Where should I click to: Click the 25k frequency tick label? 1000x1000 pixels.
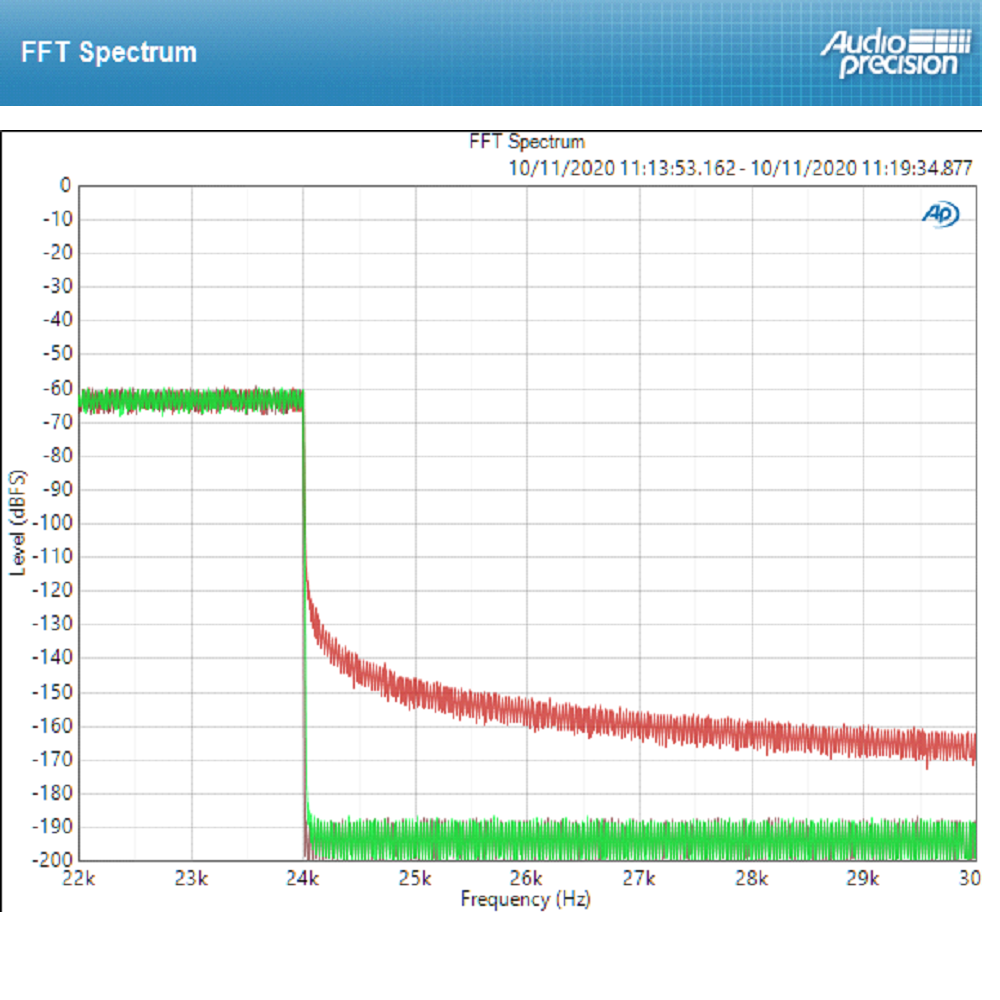coord(415,879)
